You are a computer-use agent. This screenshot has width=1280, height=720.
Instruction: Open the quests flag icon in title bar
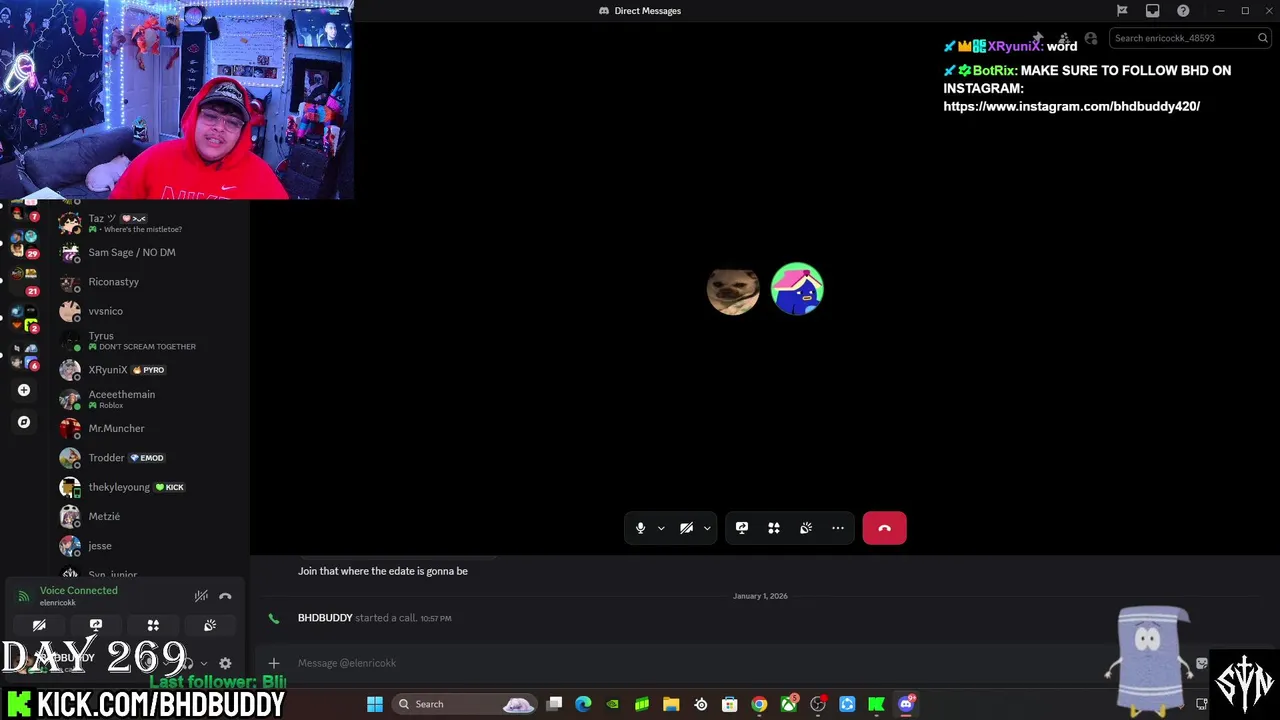click(x=1122, y=11)
